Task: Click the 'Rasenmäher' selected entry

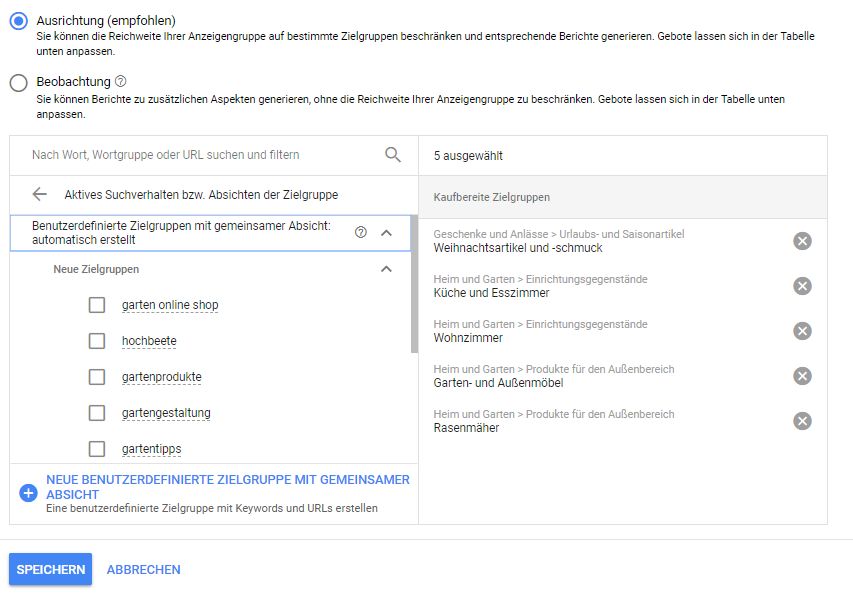Action: [466, 428]
